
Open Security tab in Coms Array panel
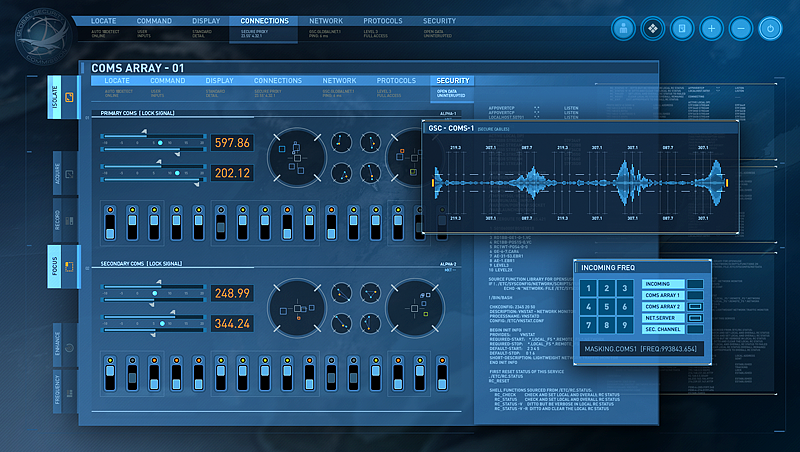click(452, 80)
